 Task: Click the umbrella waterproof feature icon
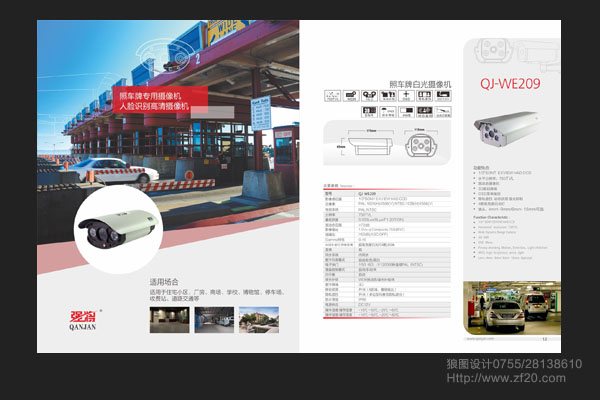pos(388,112)
